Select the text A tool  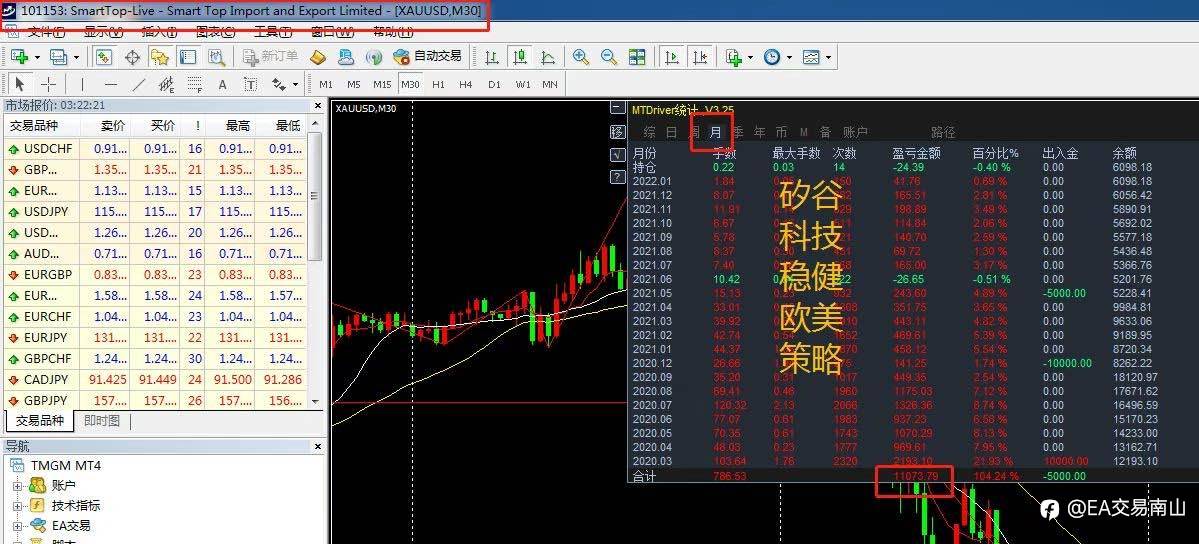click(223, 84)
